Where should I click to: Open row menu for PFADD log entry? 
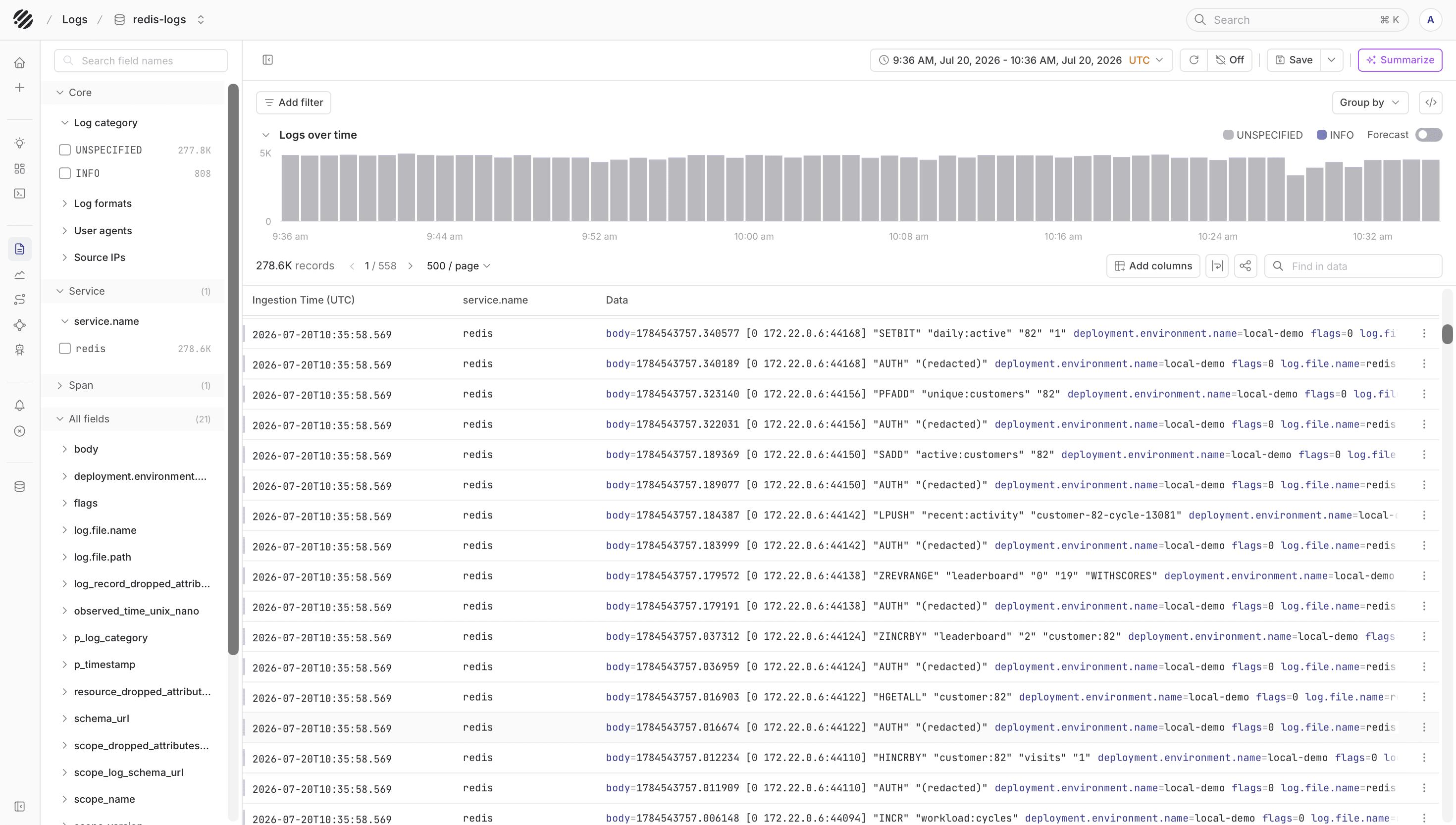pyautogui.click(x=1424, y=394)
